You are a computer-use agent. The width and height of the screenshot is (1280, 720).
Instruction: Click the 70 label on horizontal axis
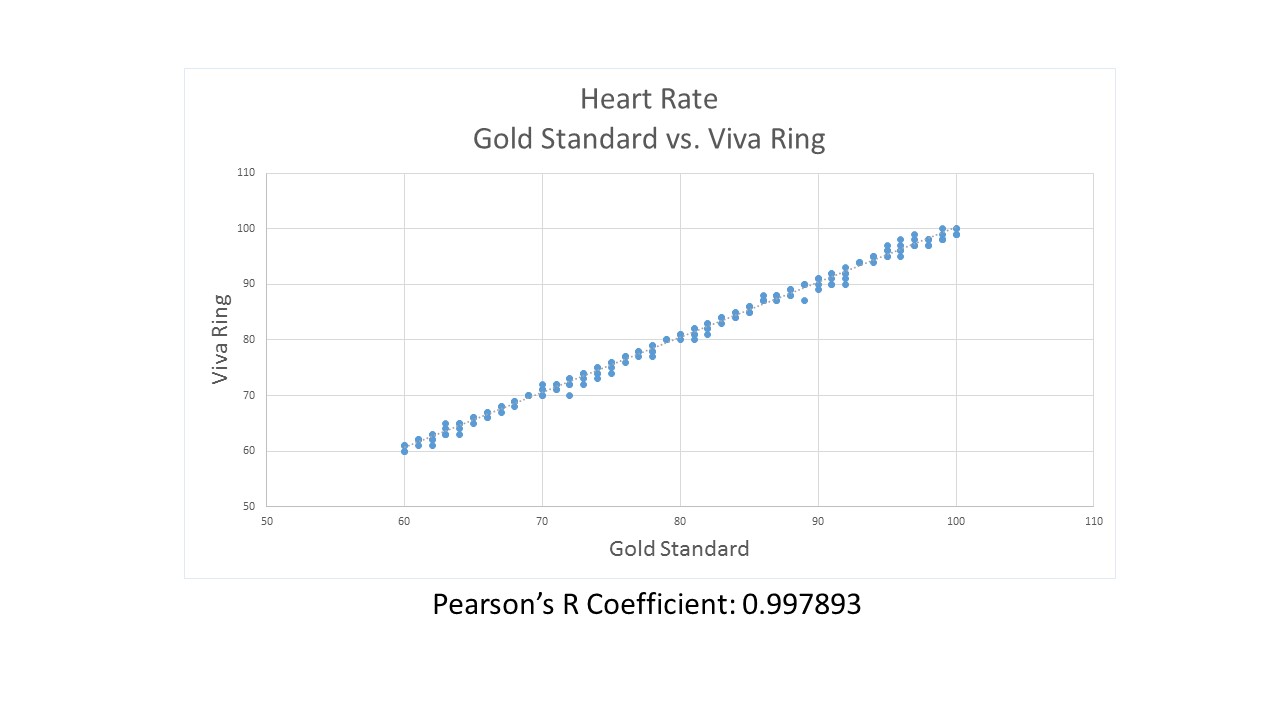point(542,521)
